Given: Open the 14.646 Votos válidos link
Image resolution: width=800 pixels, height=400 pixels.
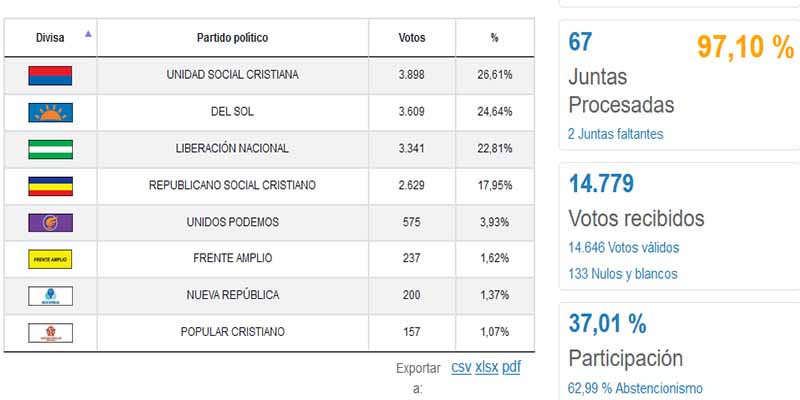Looking at the screenshot, I should click(x=622, y=249).
